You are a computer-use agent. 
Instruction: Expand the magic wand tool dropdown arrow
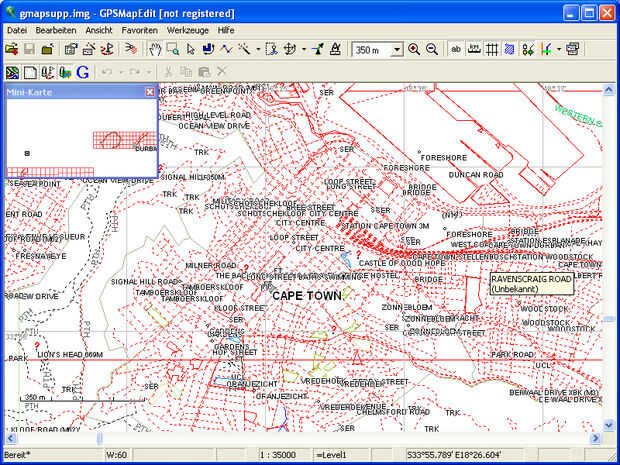pos(257,49)
